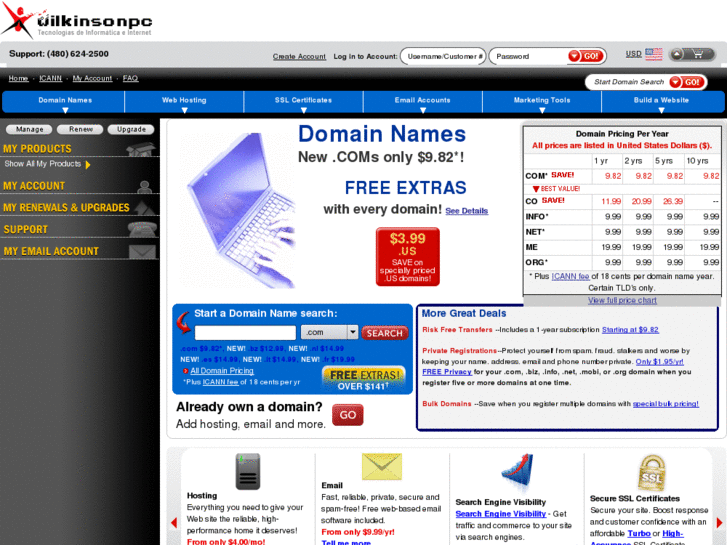
Task: Select MY PRODUCTS sidebar heading
Action: (38, 149)
